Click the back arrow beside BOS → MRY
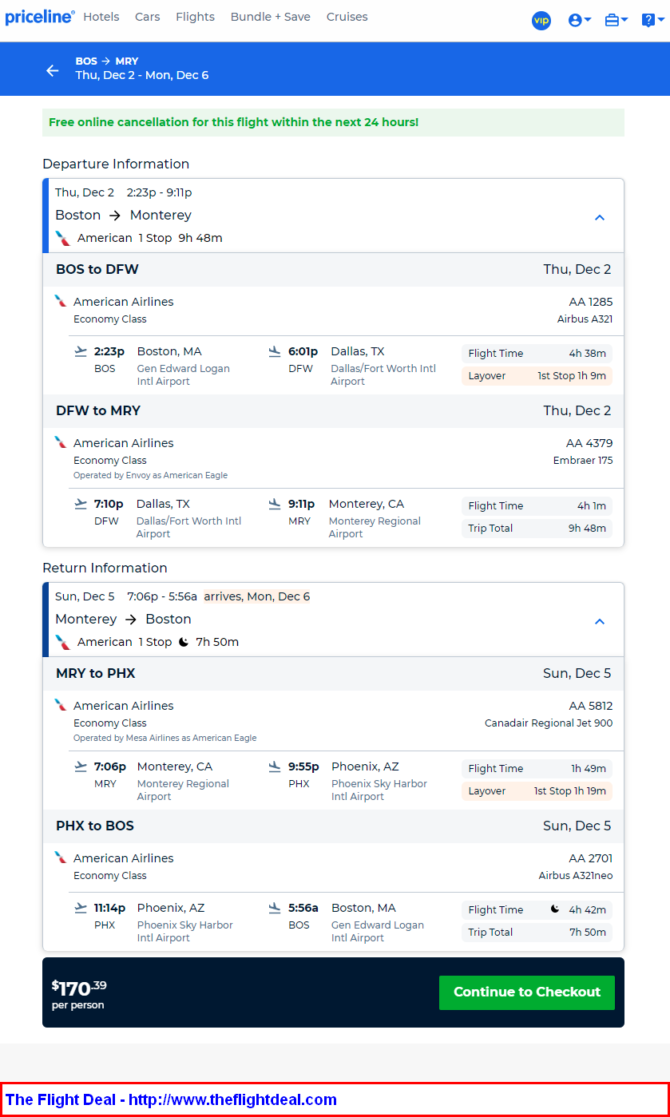This screenshot has height=1117, width=670. (x=52, y=70)
